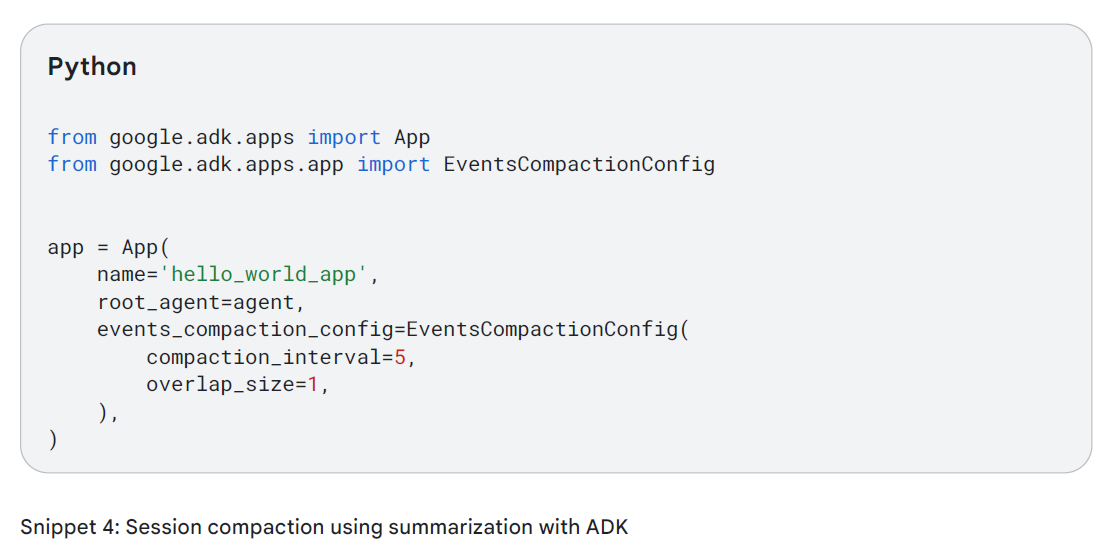Click the 'app' variable being assigned
This screenshot has height=559, width=1110.
[x=66, y=247]
